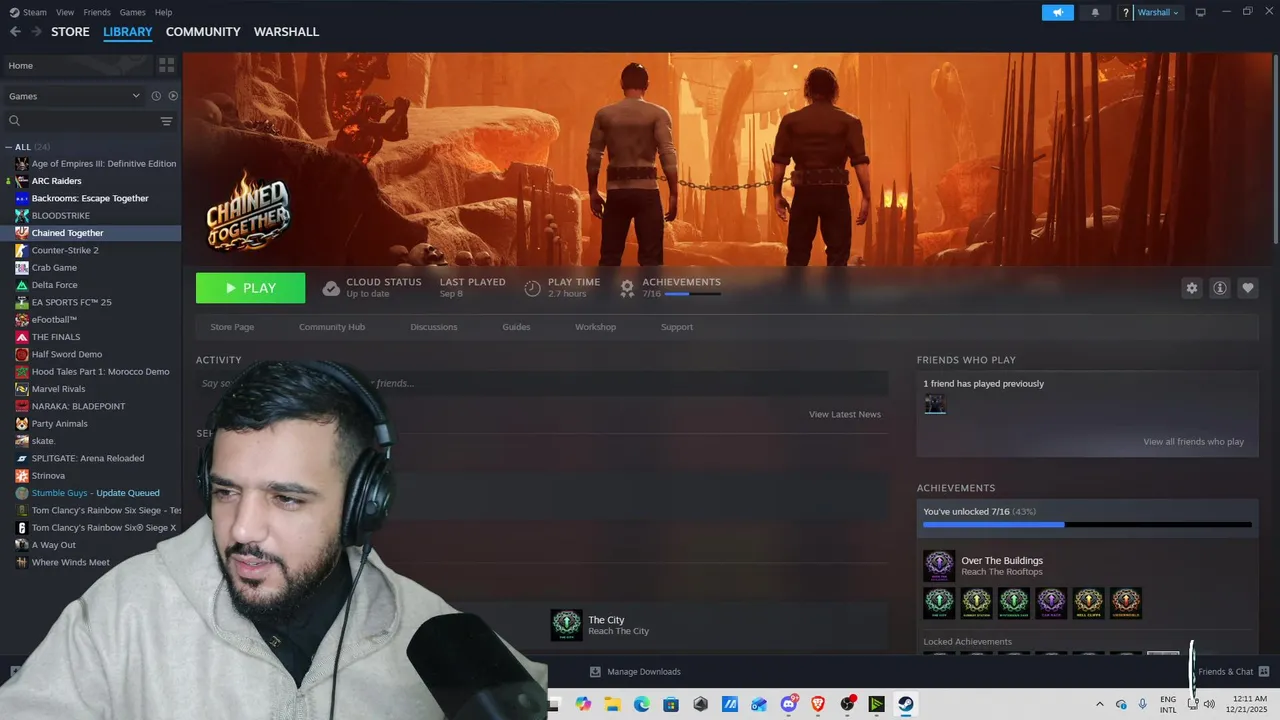Open Discord from the taskbar
This screenshot has width=1280, height=720.
coord(789,704)
